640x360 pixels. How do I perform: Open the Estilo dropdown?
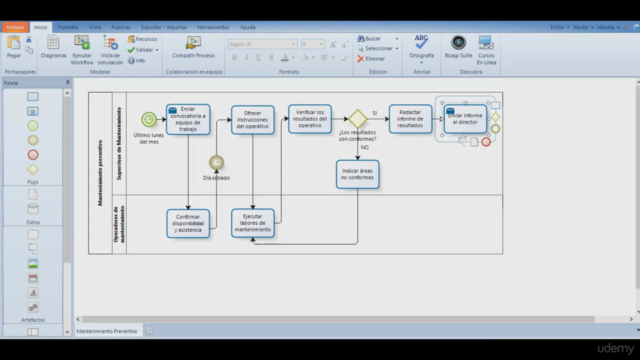click(559, 27)
